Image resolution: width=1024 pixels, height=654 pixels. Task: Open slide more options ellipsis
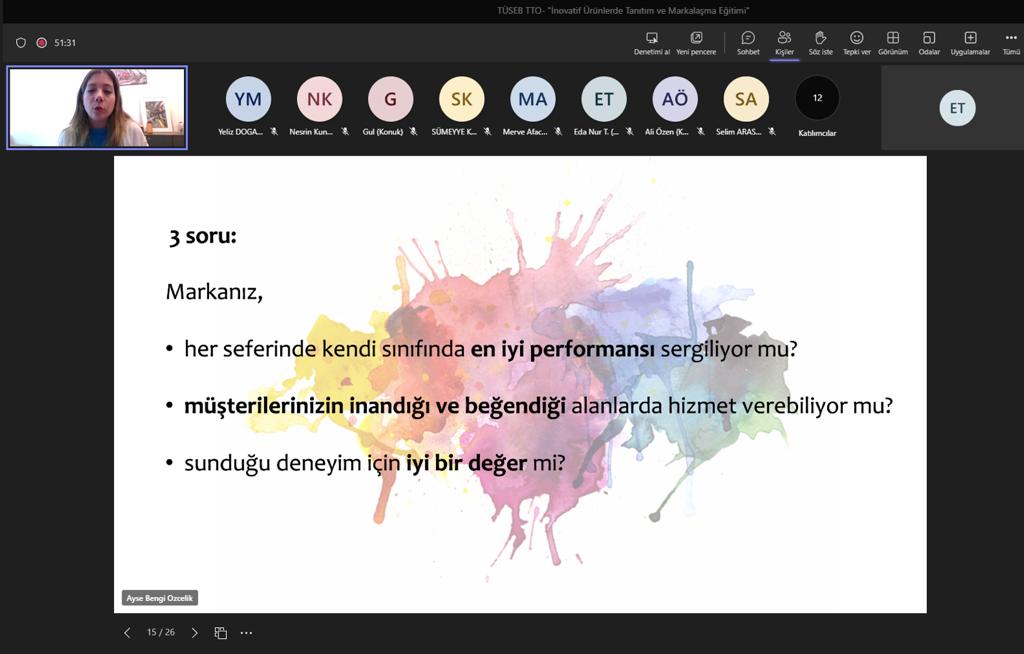246,633
